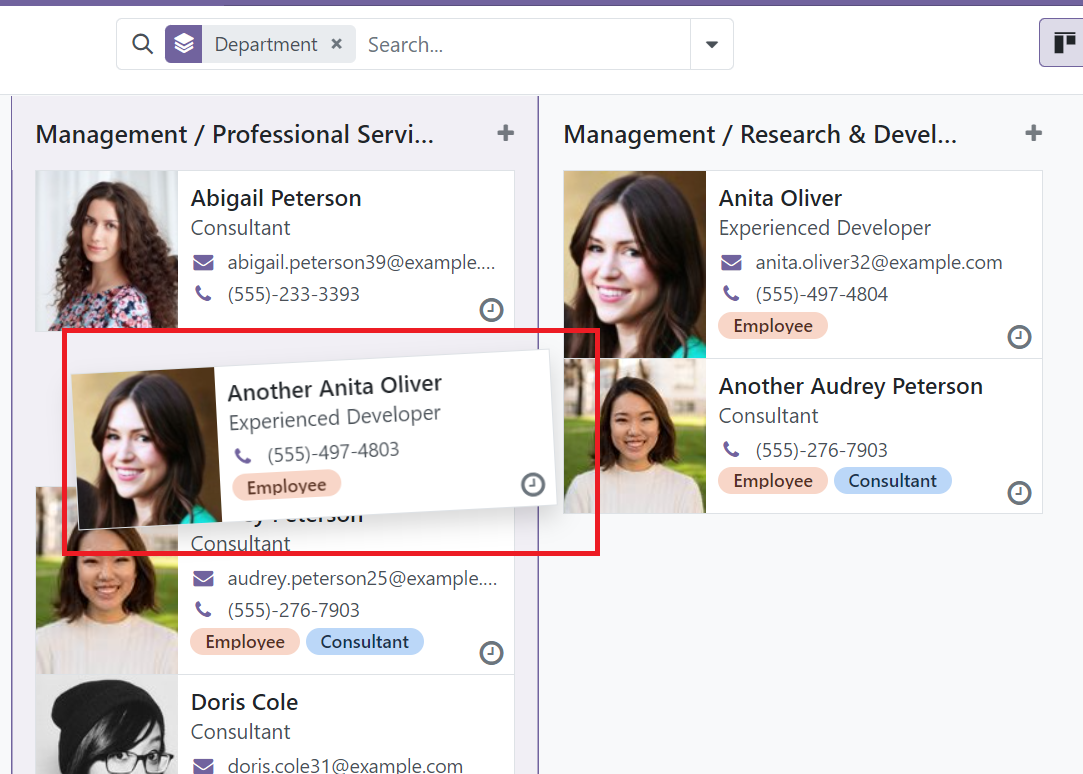Click Management / Research & Development column header
Viewport: 1083px width, 774px height.
click(760, 134)
